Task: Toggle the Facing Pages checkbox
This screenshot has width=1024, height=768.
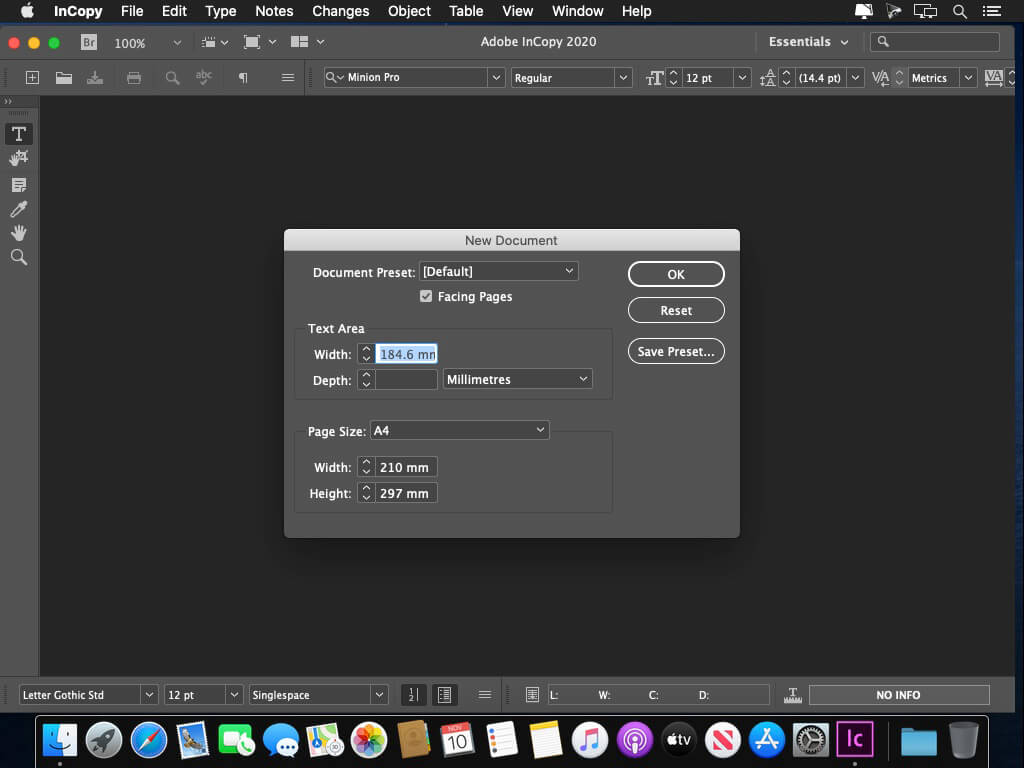Action: (426, 296)
